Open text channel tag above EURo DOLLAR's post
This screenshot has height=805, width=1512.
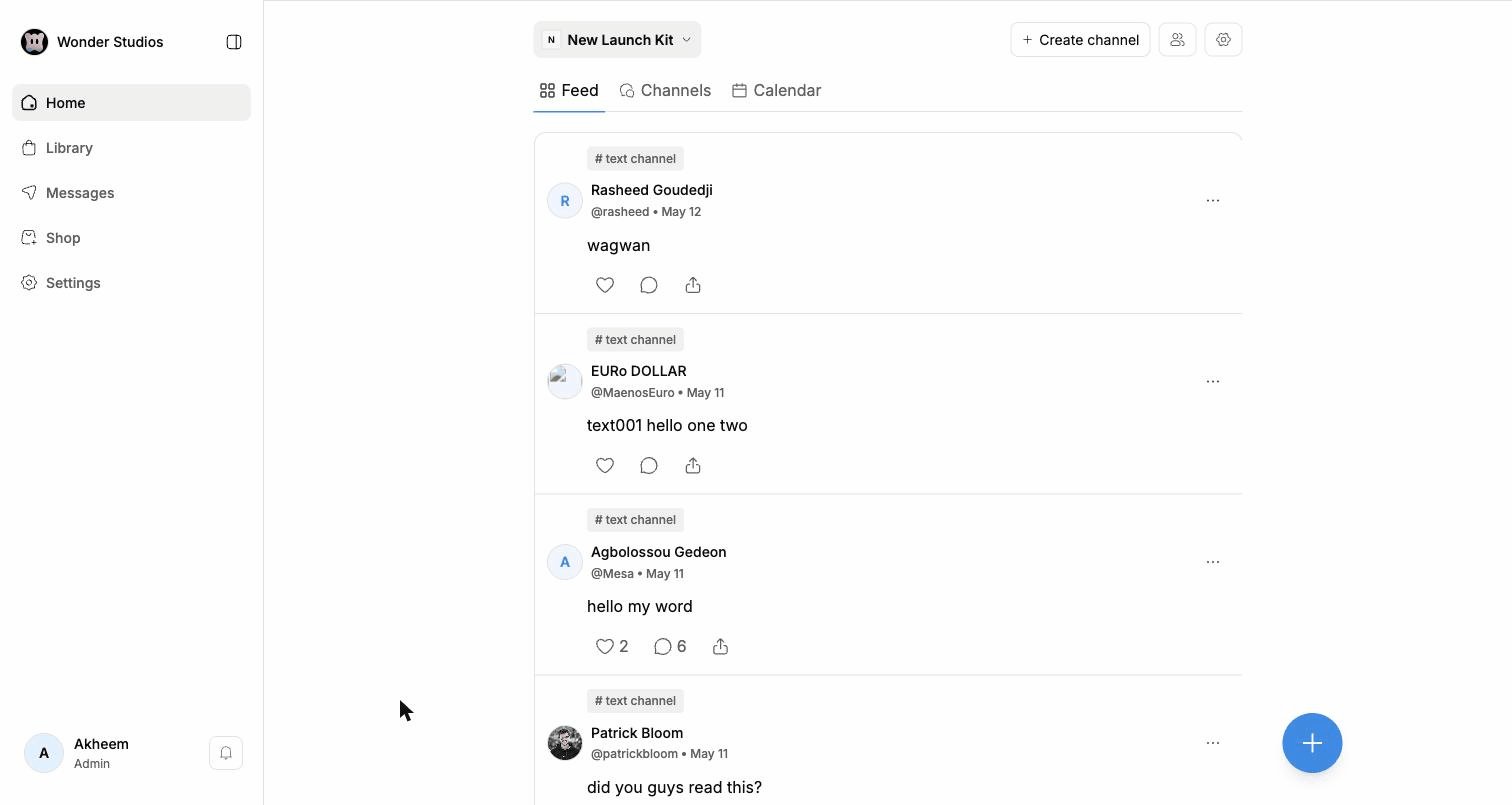pyautogui.click(x=635, y=340)
